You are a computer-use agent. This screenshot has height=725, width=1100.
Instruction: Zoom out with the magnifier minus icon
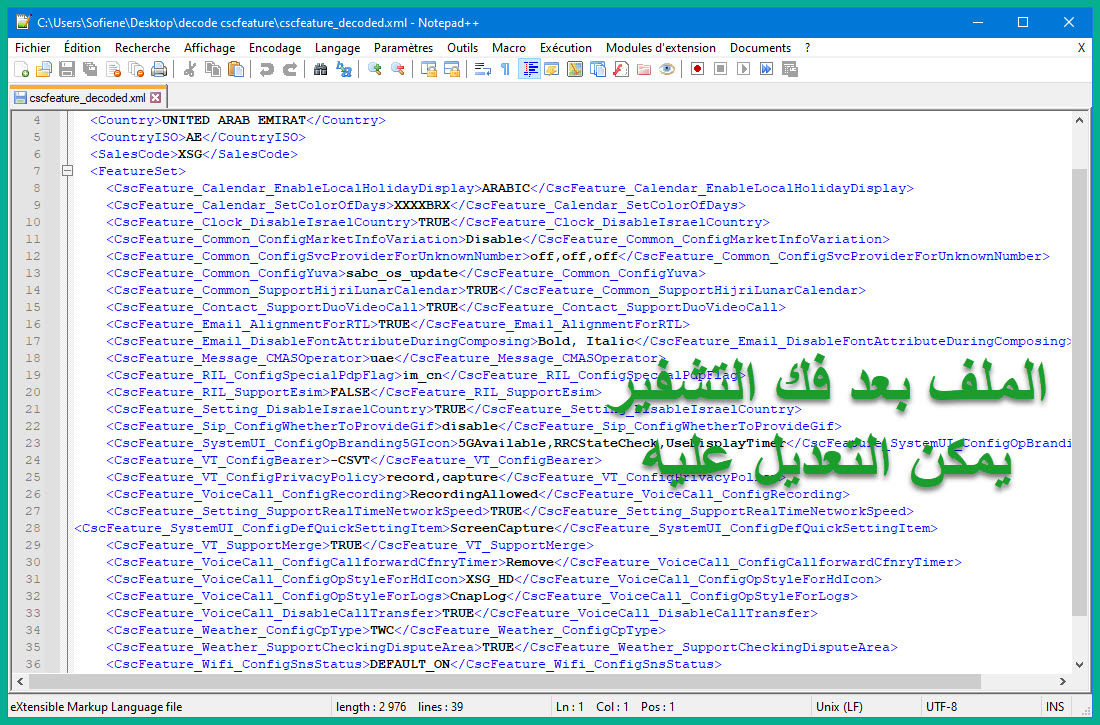tap(398, 69)
